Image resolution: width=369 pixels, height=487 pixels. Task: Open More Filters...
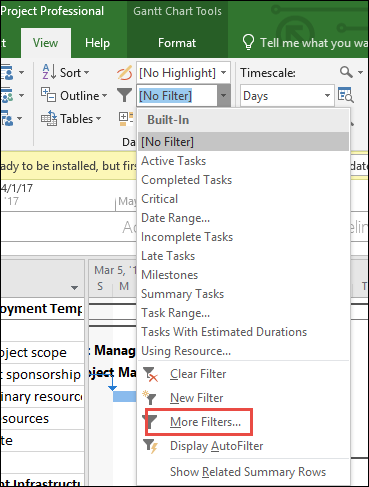coord(205,422)
